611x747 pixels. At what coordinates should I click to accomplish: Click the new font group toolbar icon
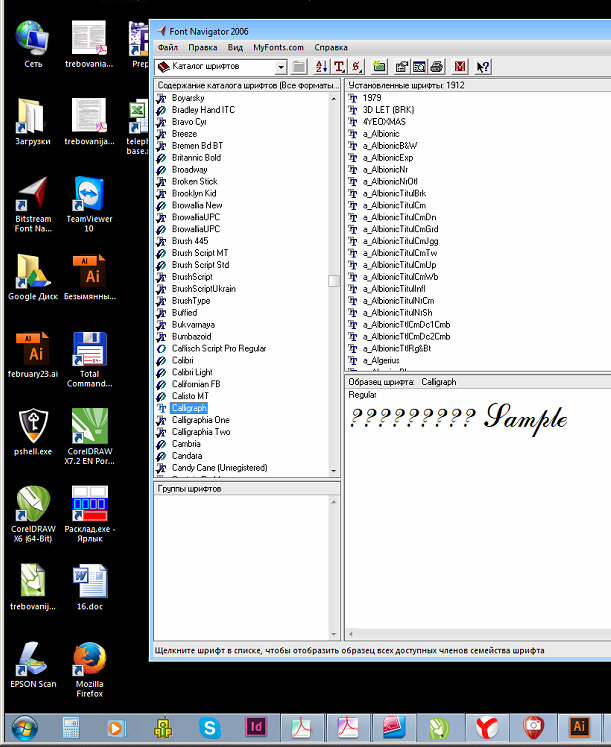[x=379, y=67]
